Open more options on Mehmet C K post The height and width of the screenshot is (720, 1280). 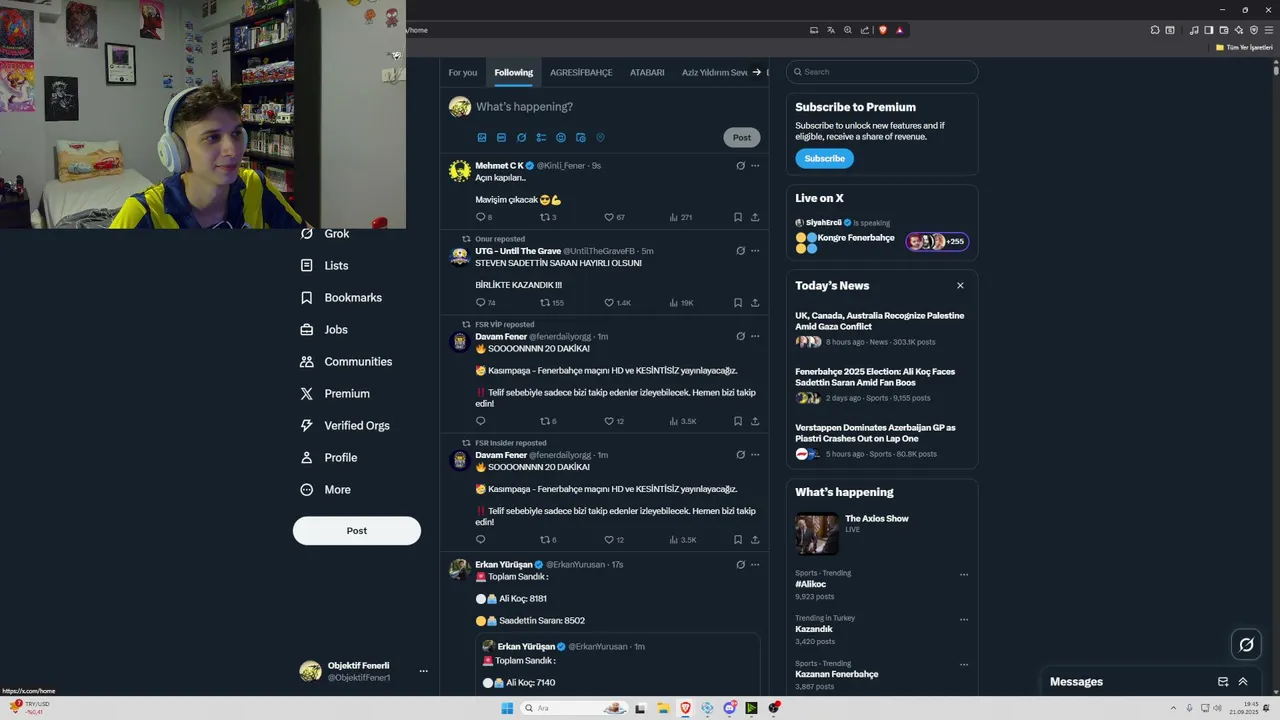(x=755, y=166)
